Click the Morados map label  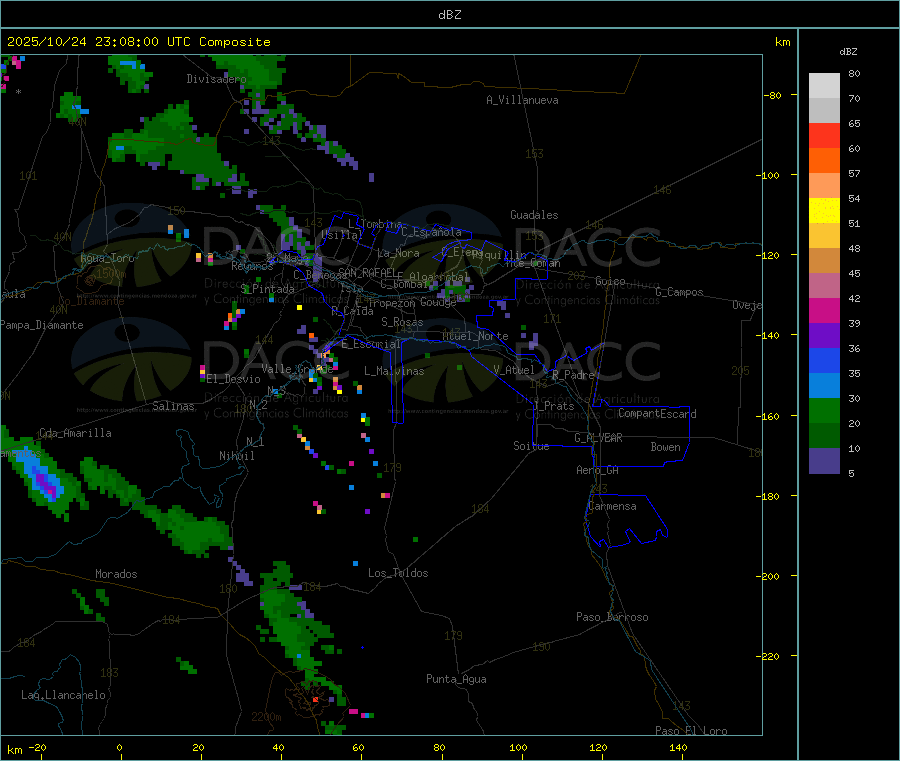click(117, 574)
